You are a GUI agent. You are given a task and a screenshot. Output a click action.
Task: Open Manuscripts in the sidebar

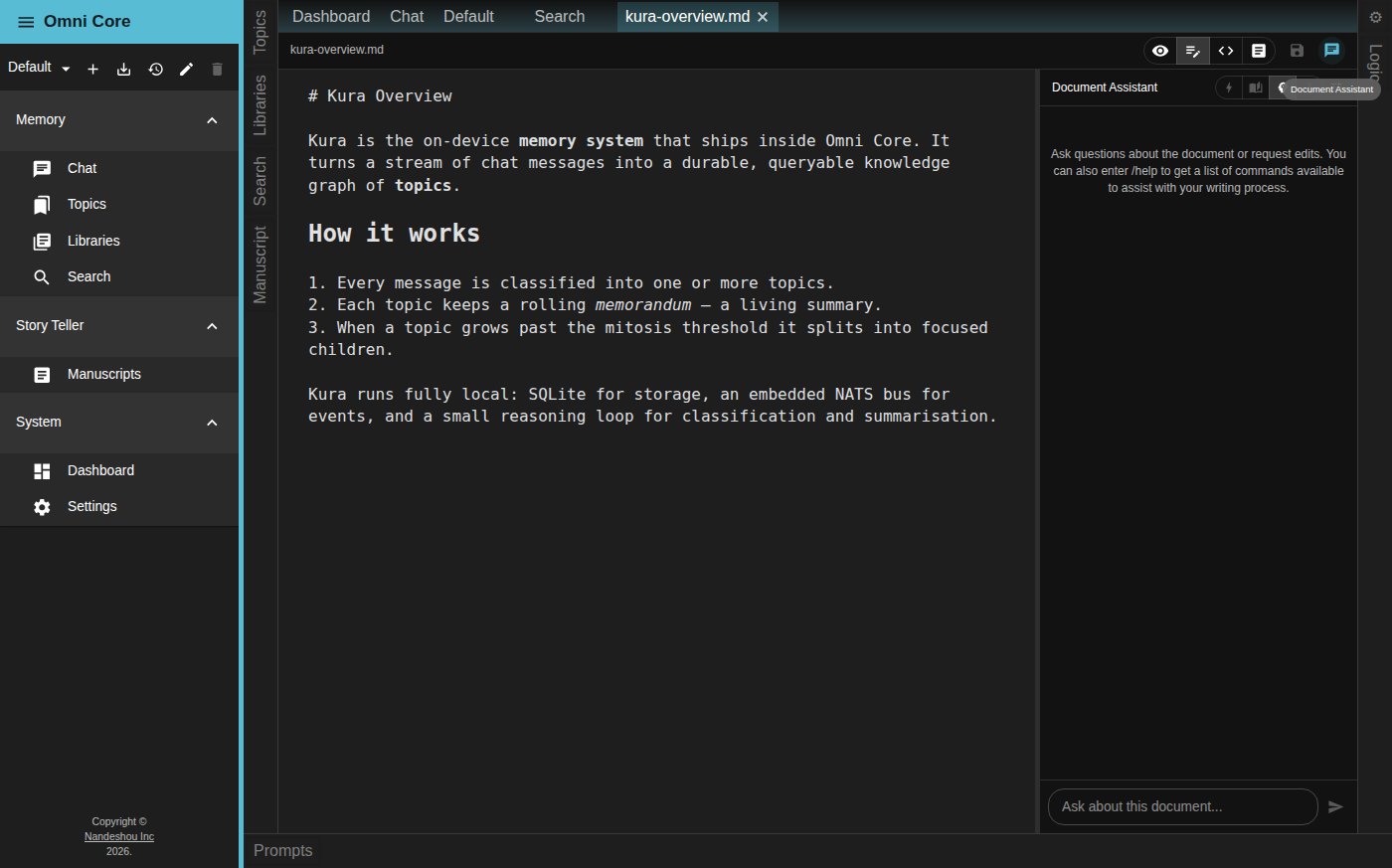tap(119, 374)
